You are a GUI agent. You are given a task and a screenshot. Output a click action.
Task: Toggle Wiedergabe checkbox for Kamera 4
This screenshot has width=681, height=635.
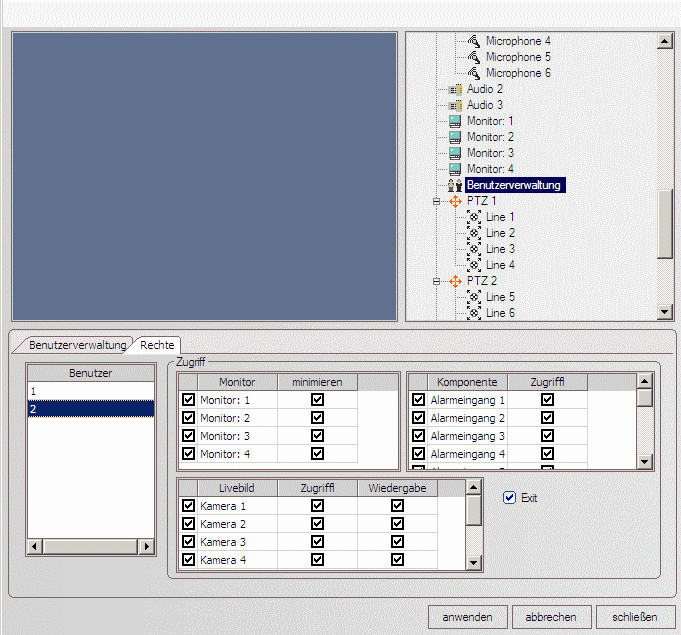pos(397,560)
